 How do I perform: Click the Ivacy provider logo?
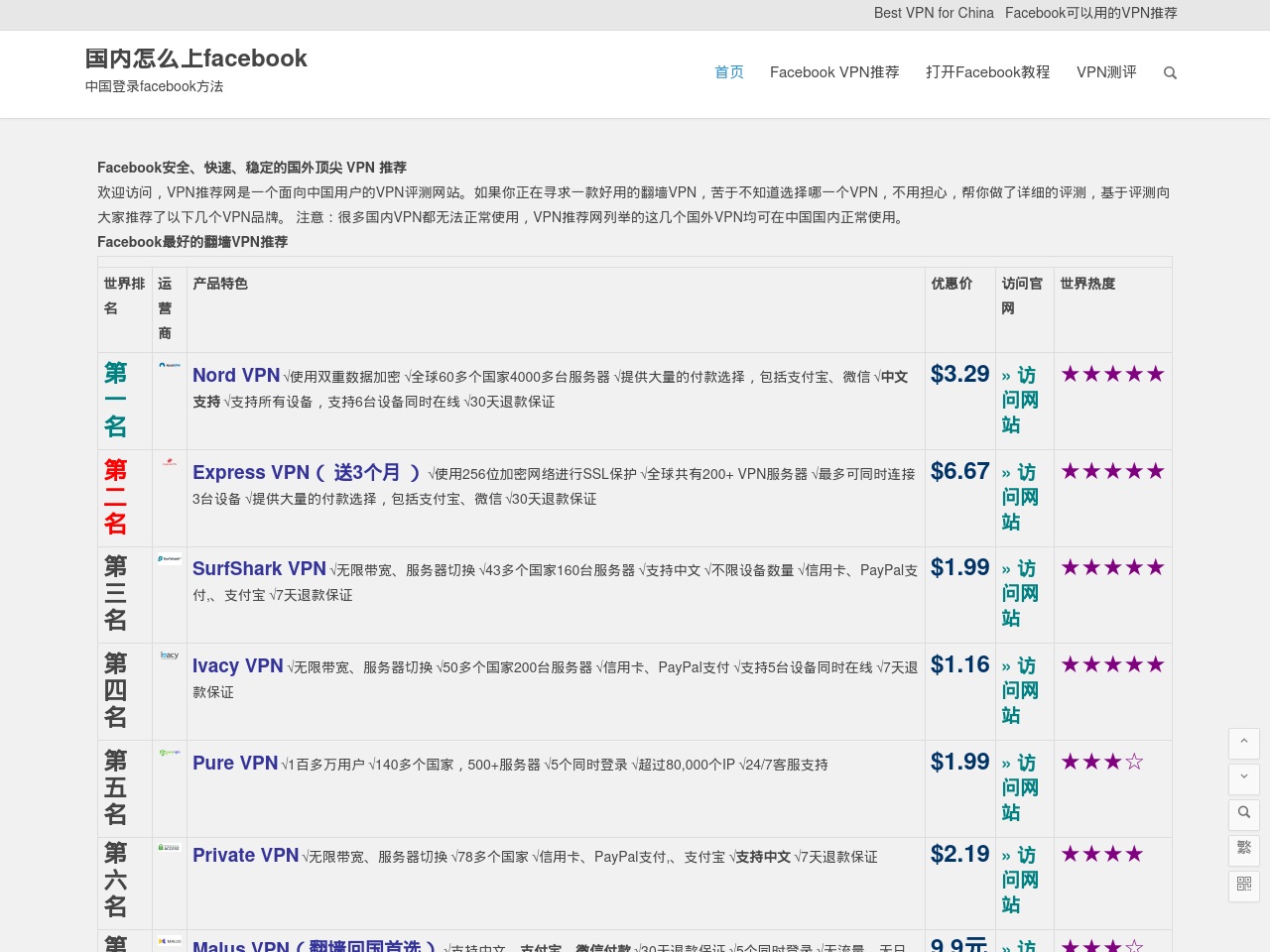point(170,655)
